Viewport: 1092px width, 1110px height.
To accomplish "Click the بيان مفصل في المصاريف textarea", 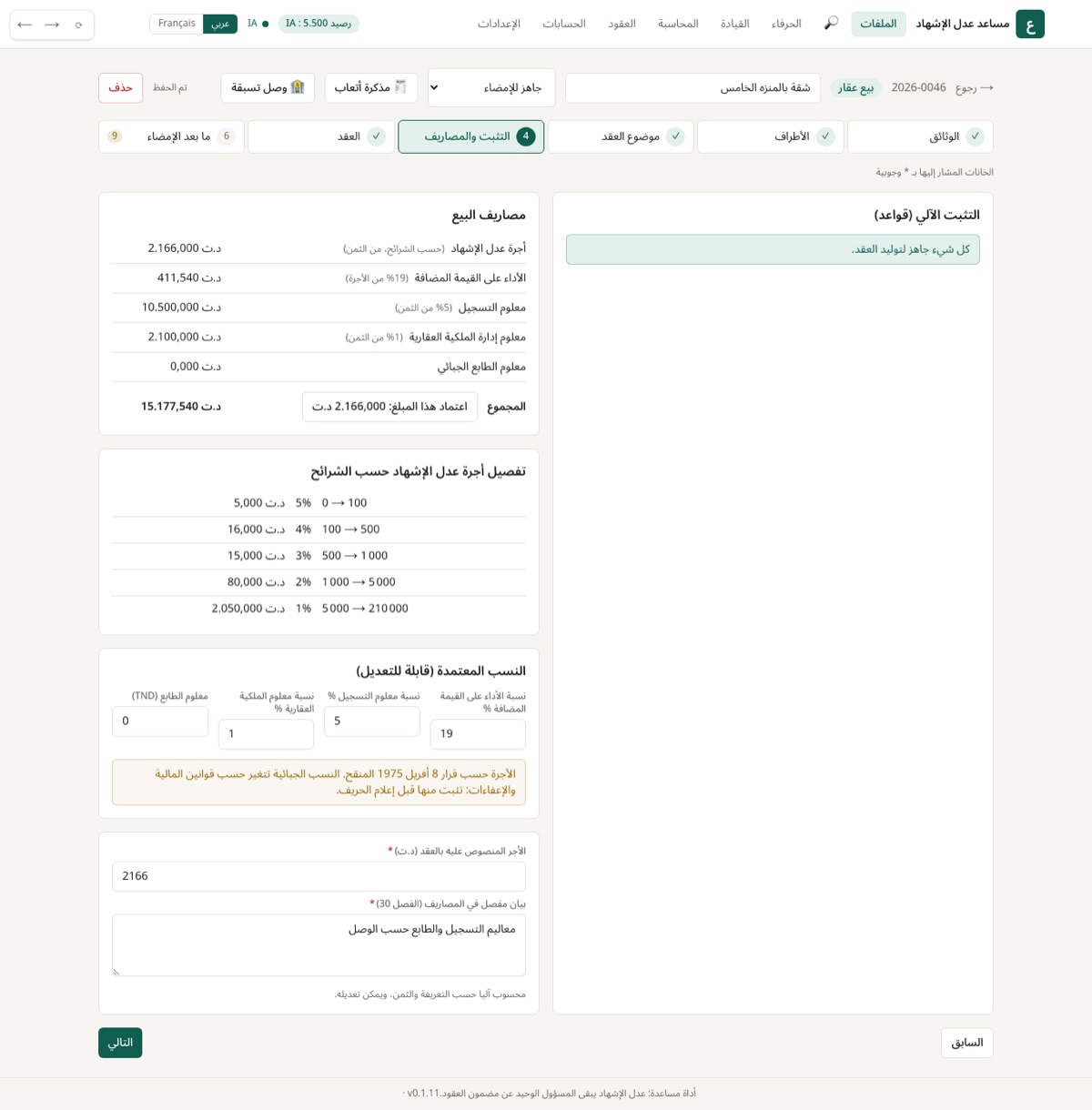I will click(x=318, y=945).
